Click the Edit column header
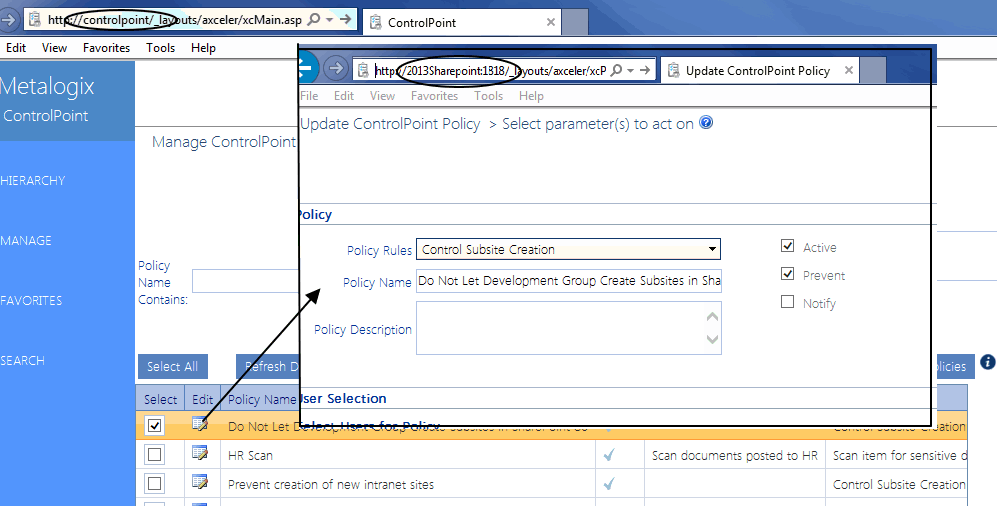Viewport: 997px width, 506px height. (202, 399)
